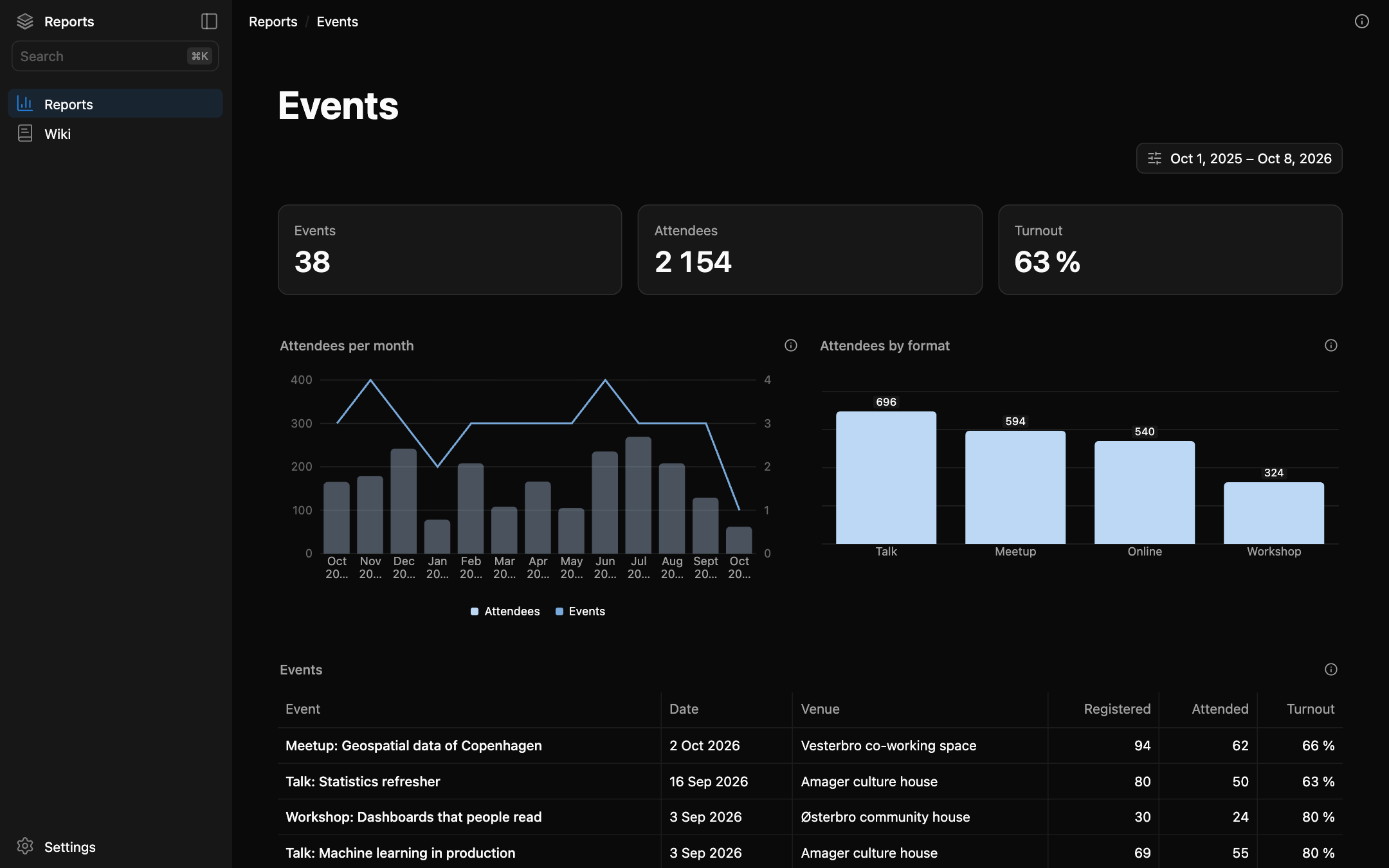Click the filter sliders icon by date range
Screen dimensions: 1389x868
click(1154, 158)
